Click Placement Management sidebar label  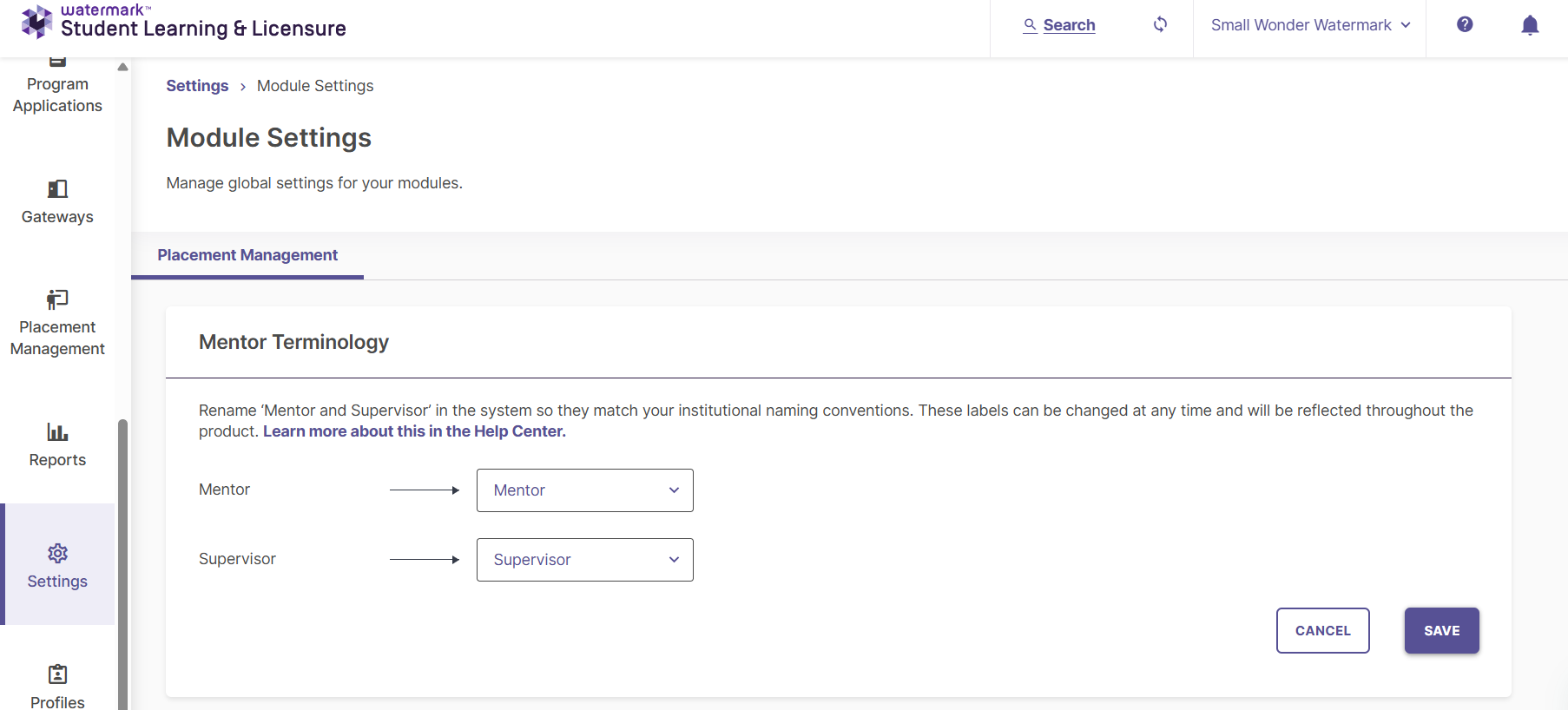(x=57, y=338)
